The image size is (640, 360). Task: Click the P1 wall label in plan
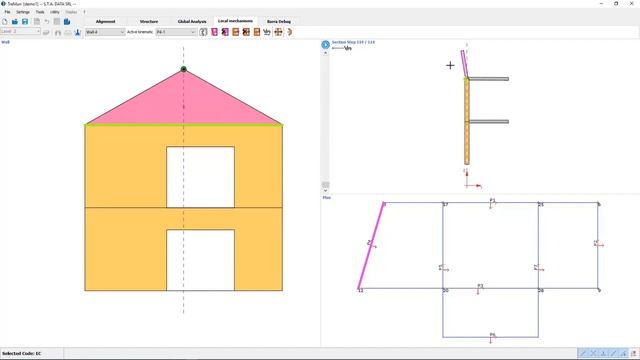pos(493,200)
